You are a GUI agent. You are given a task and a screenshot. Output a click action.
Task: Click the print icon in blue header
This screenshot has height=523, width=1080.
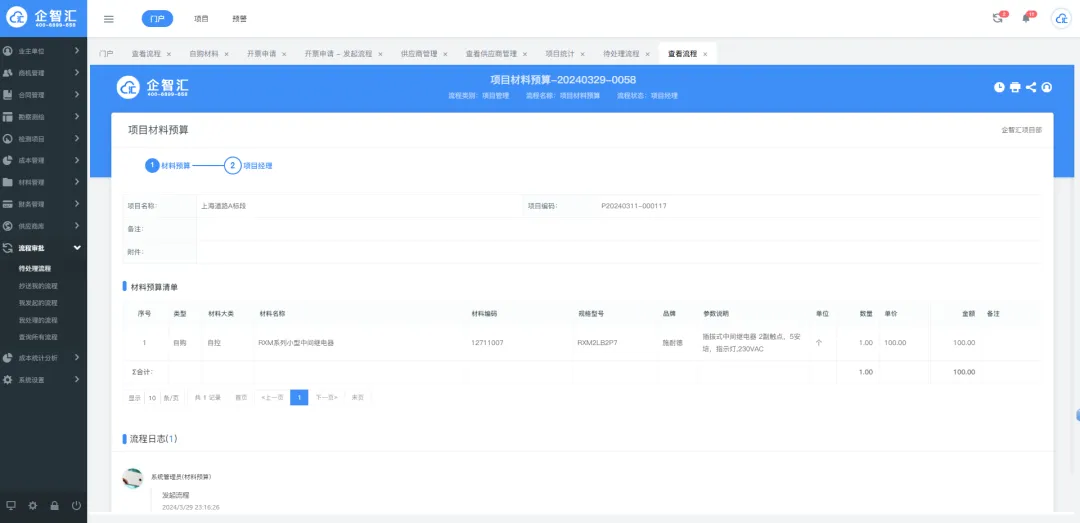coord(1015,87)
